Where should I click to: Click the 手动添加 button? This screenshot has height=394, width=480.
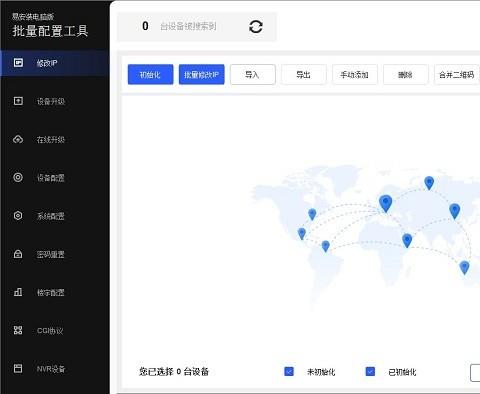(354, 74)
